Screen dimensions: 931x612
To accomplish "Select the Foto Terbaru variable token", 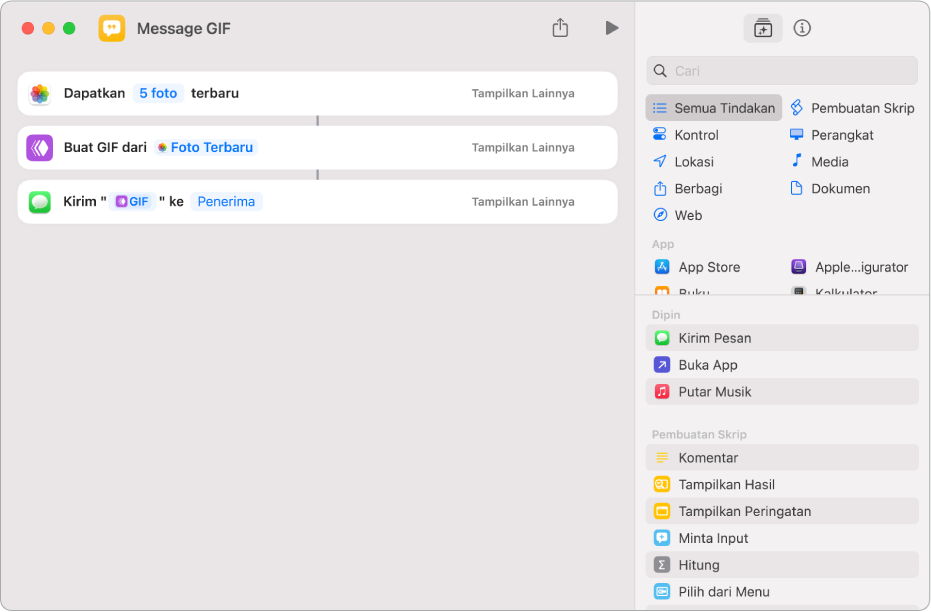I will 205,147.
